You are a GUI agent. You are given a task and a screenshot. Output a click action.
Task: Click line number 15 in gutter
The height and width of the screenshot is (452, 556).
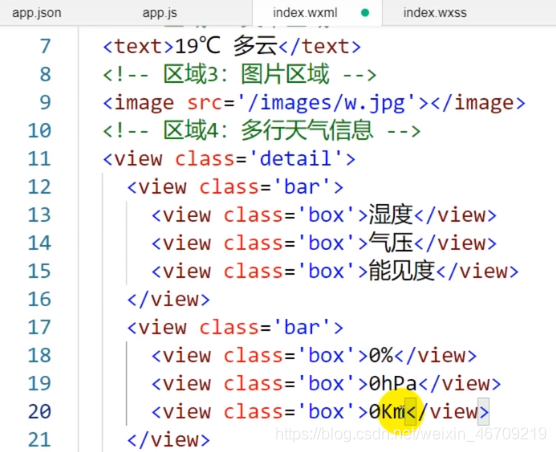coord(40,271)
